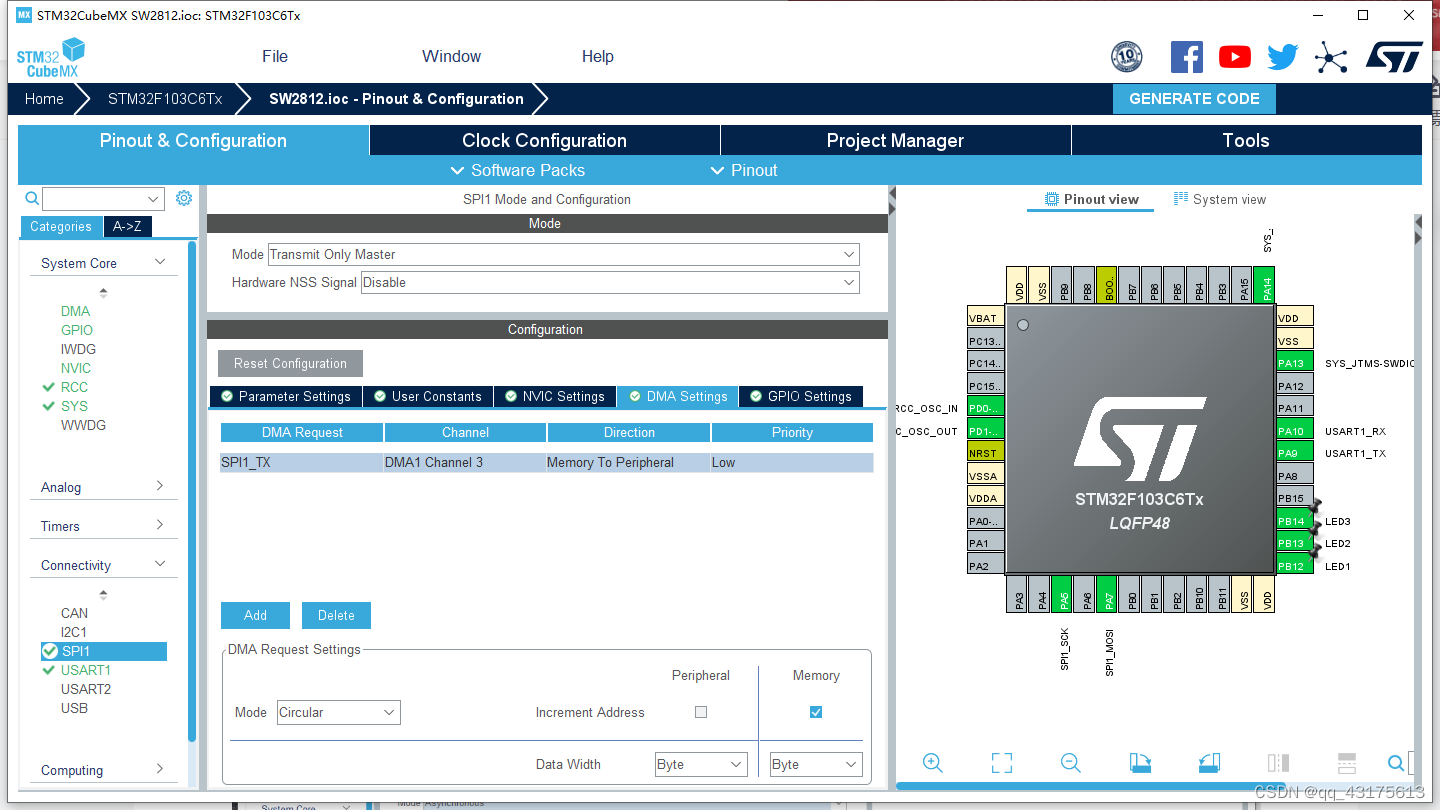Flip the chip horizontally icon
1440x810 pixels.
pos(1278,763)
